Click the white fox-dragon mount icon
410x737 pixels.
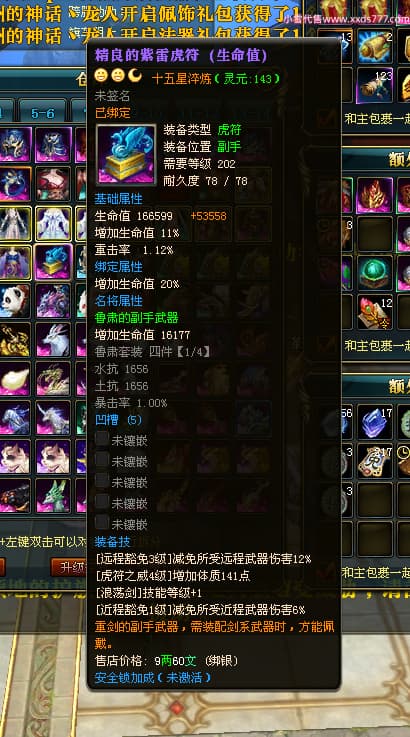[53, 340]
